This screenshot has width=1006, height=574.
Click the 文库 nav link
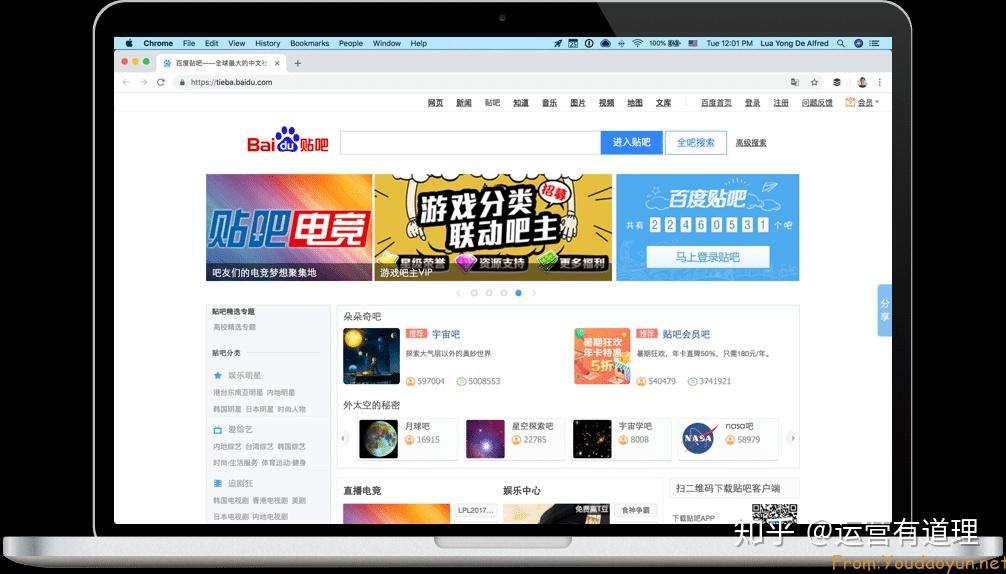point(663,103)
